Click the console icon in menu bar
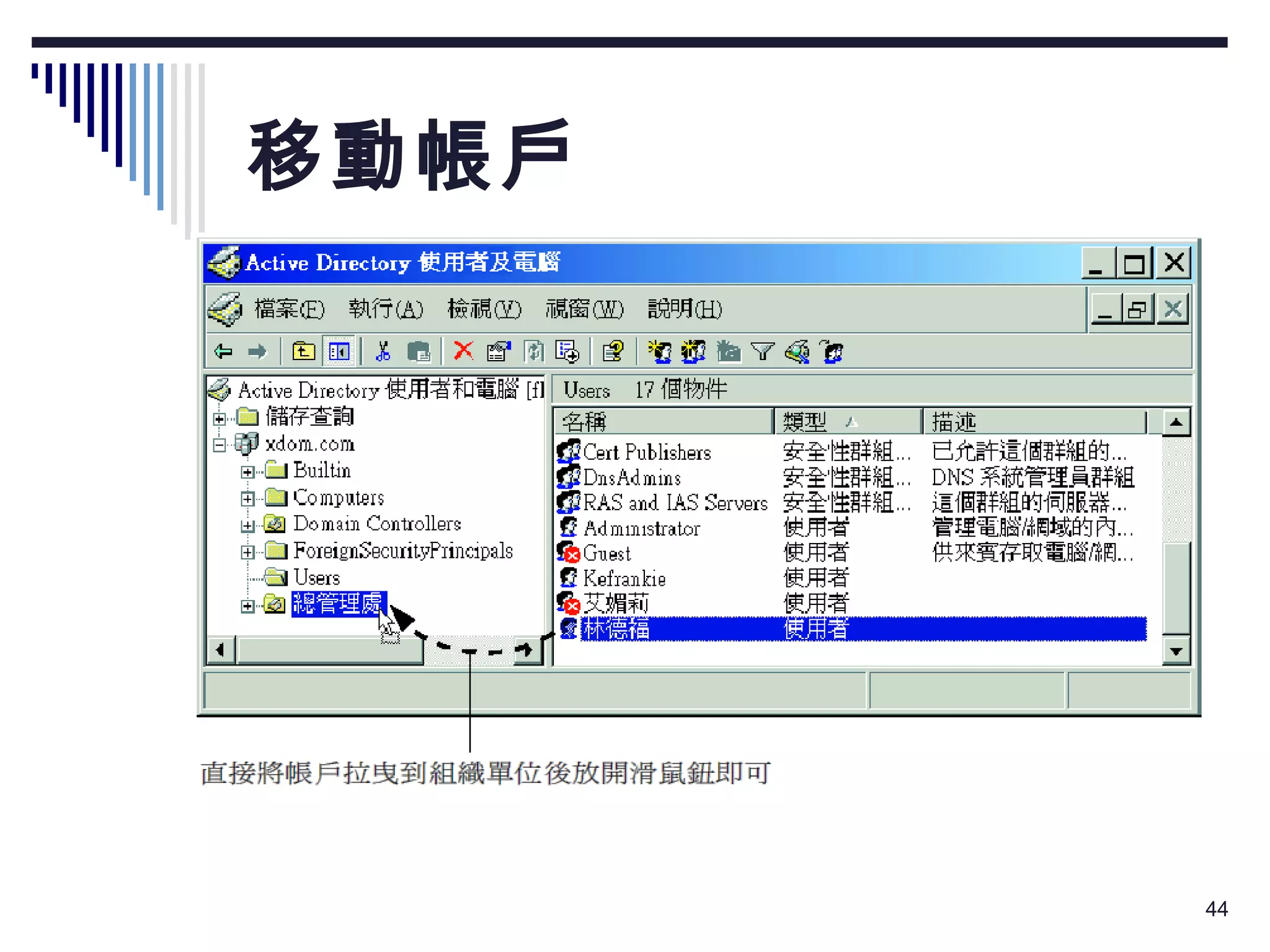Viewport: 1270px width, 952px height. pyautogui.click(x=224, y=309)
